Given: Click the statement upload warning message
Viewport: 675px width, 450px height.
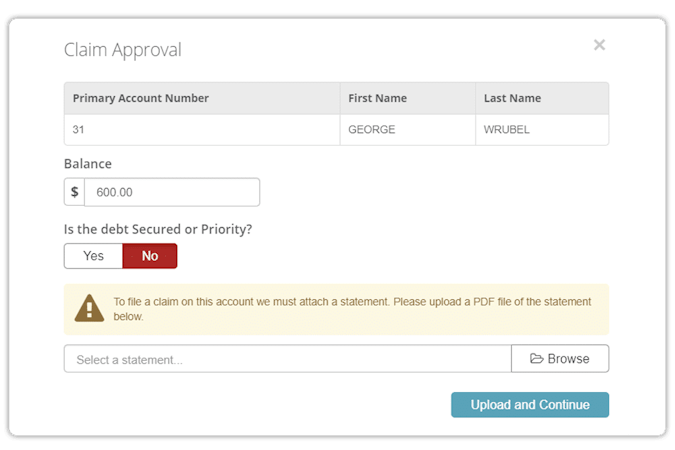Looking at the screenshot, I should coord(352,309).
